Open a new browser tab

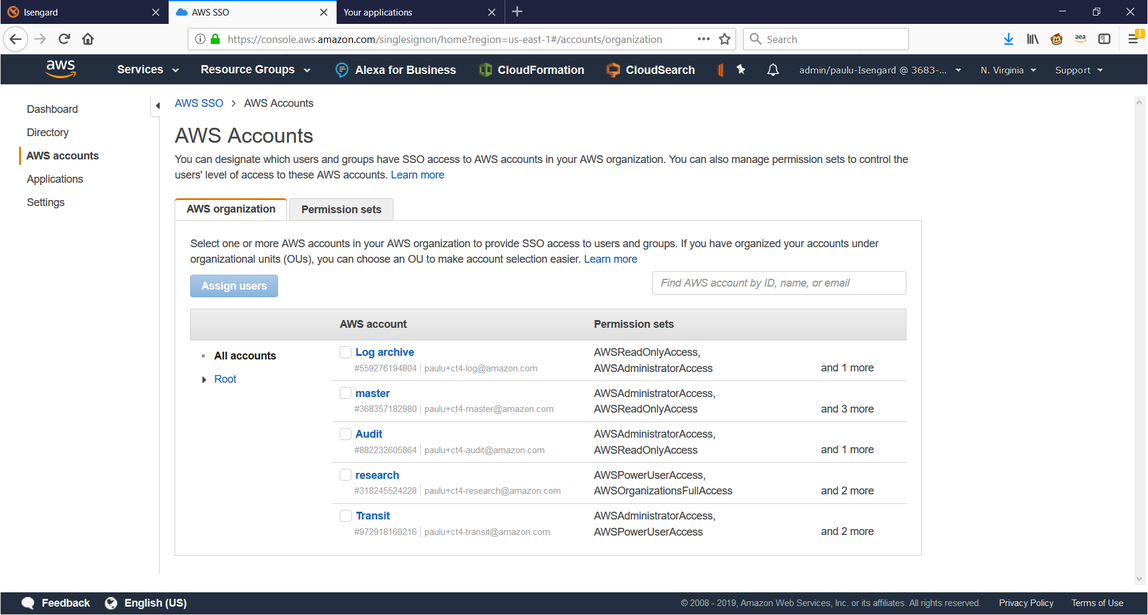coord(517,12)
